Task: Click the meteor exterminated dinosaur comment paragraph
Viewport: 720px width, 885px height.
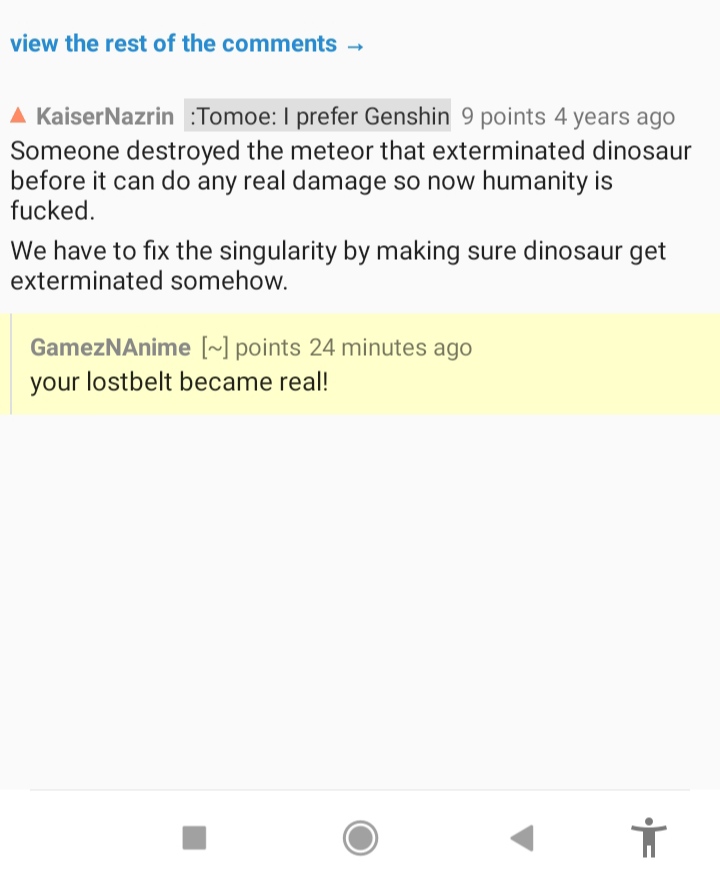Action: click(x=350, y=167)
